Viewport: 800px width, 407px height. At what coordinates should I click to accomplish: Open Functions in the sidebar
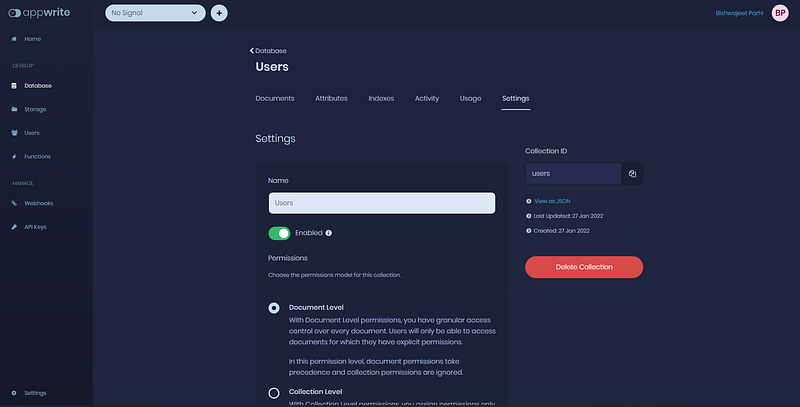(37, 157)
